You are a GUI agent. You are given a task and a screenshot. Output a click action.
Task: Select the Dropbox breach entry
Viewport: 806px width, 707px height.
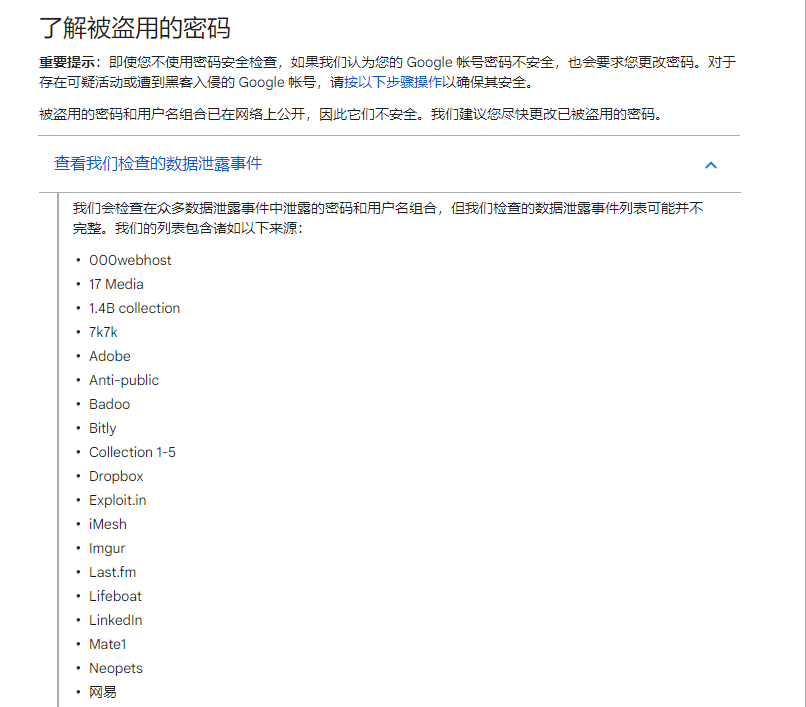(116, 476)
